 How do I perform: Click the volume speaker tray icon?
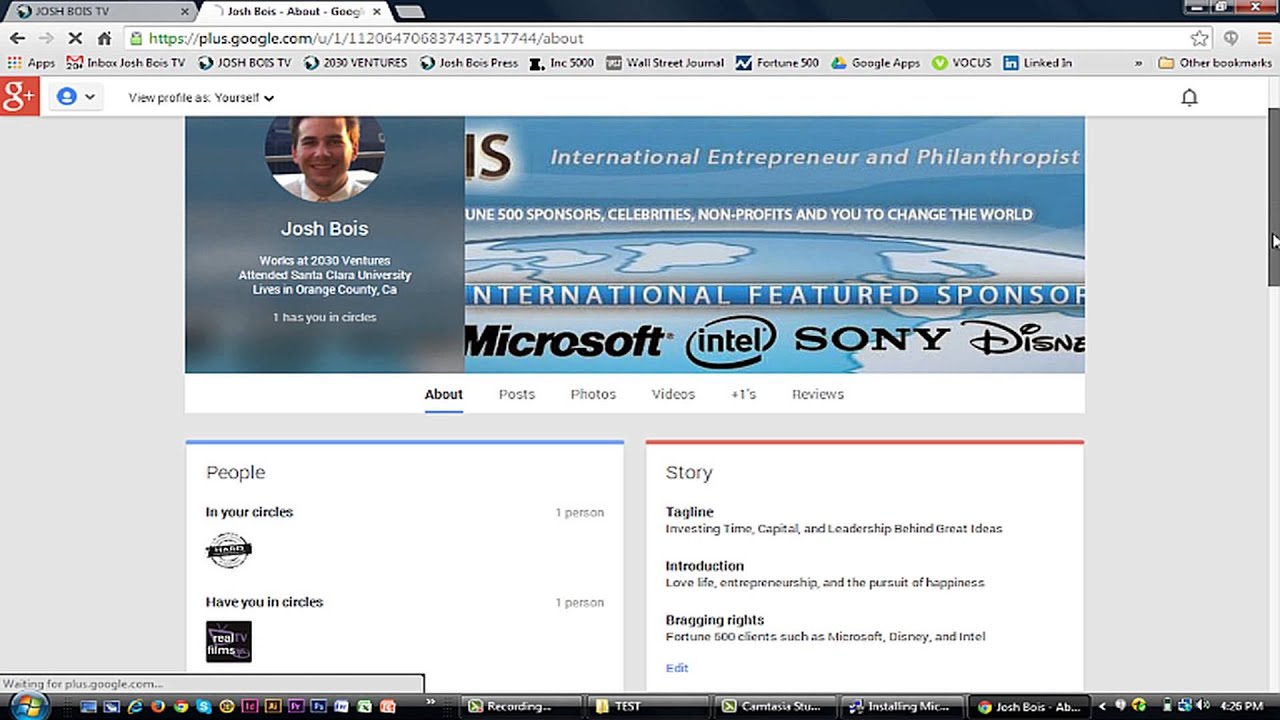pyautogui.click(x=1203, y=705)
